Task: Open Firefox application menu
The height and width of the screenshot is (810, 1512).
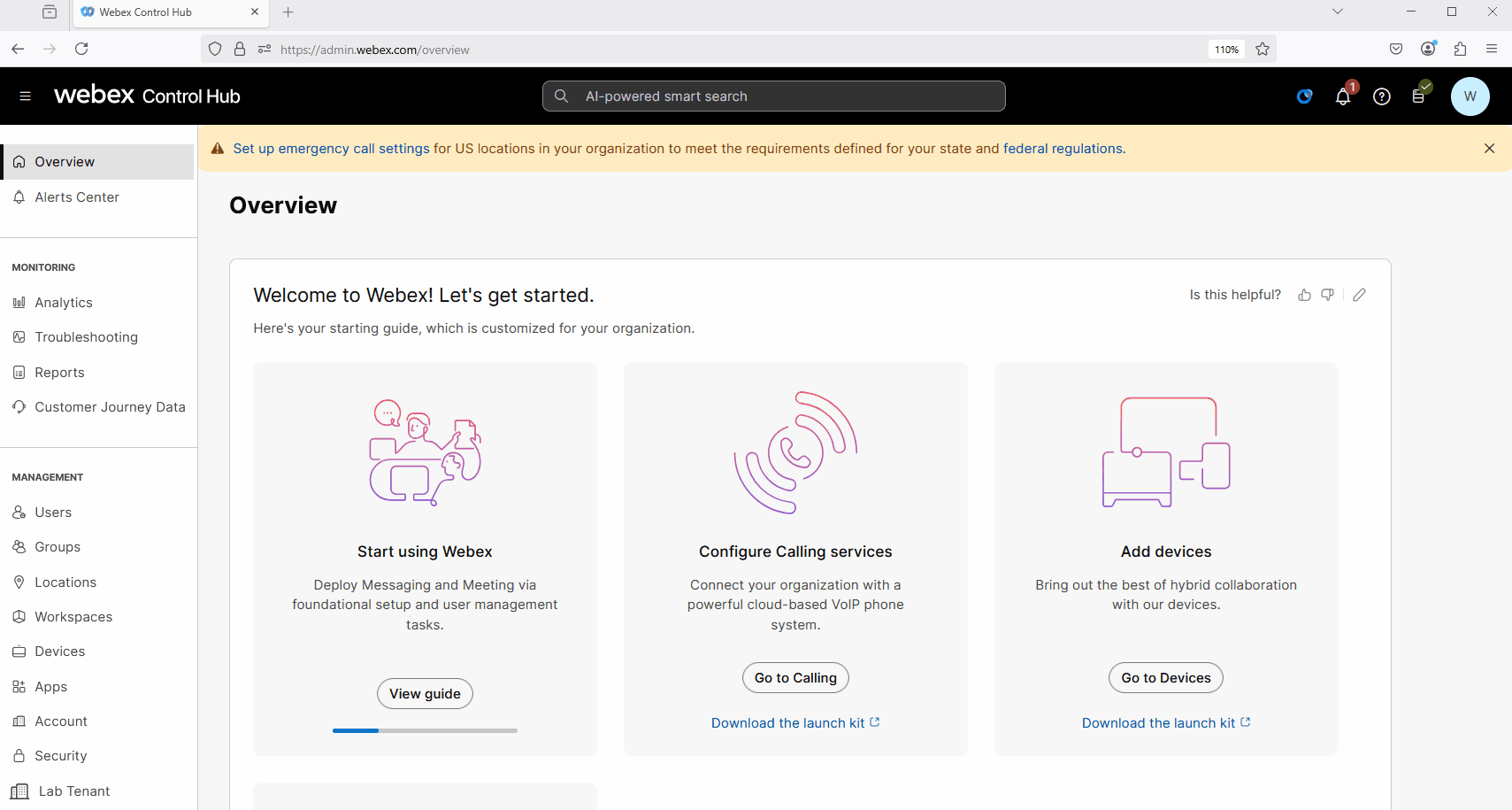Action: [x=1492, y=50]
